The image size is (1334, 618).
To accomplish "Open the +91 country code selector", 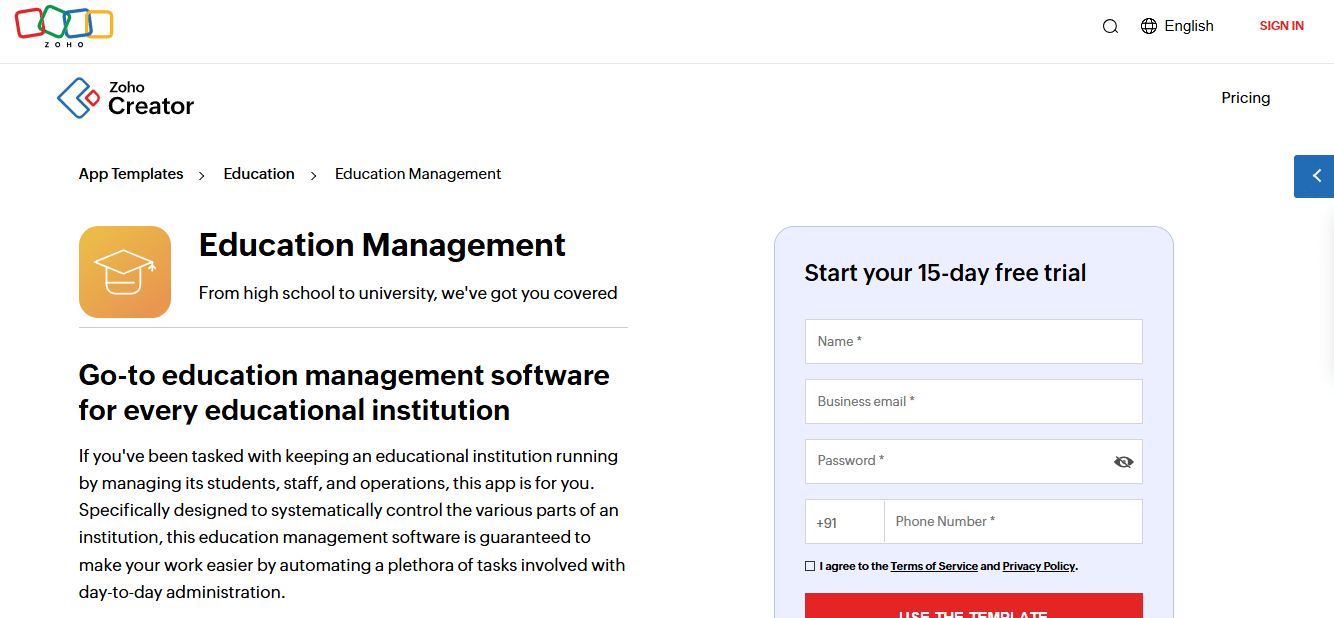I will tap(844, 521).
